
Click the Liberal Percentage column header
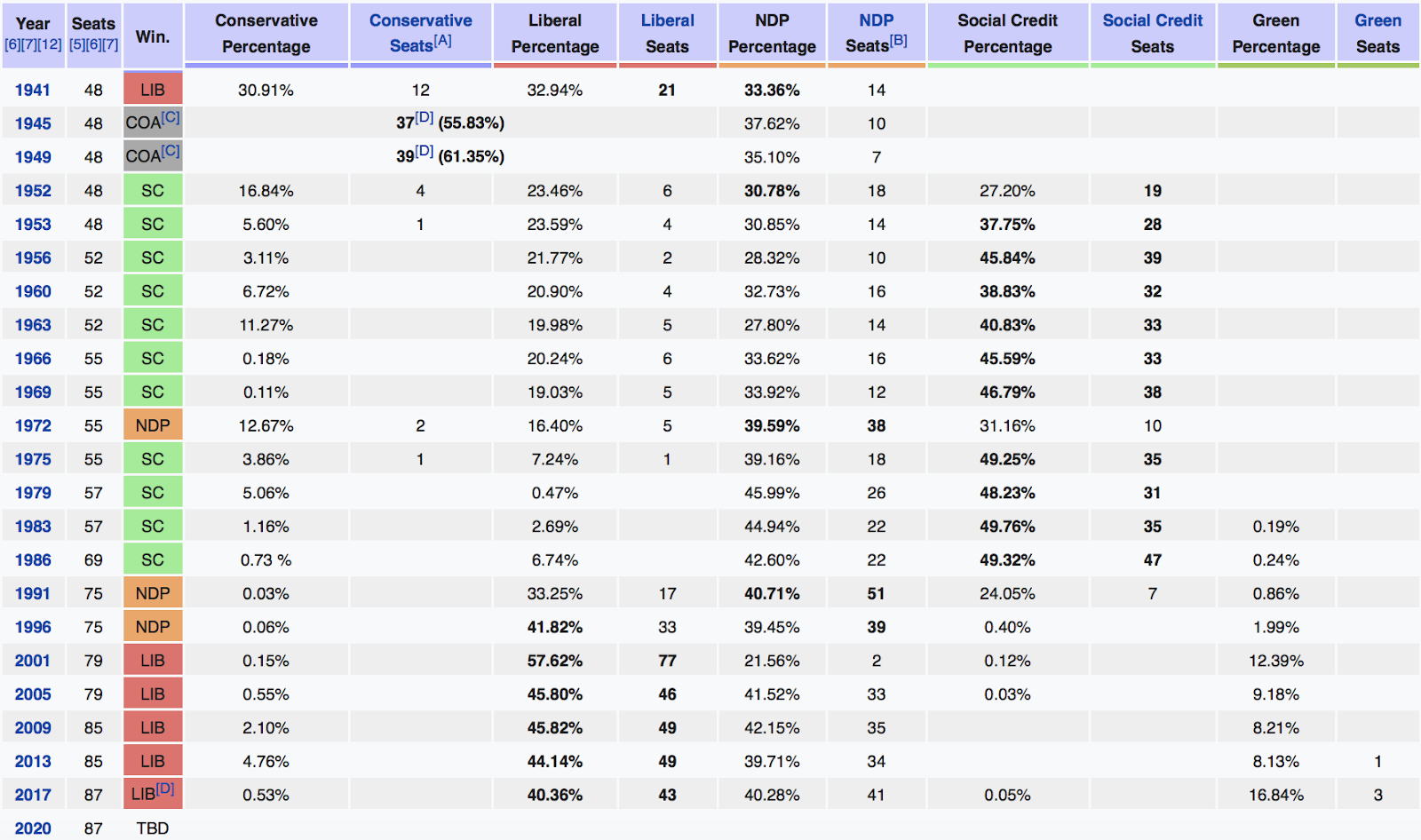click(x=555, y=34)
